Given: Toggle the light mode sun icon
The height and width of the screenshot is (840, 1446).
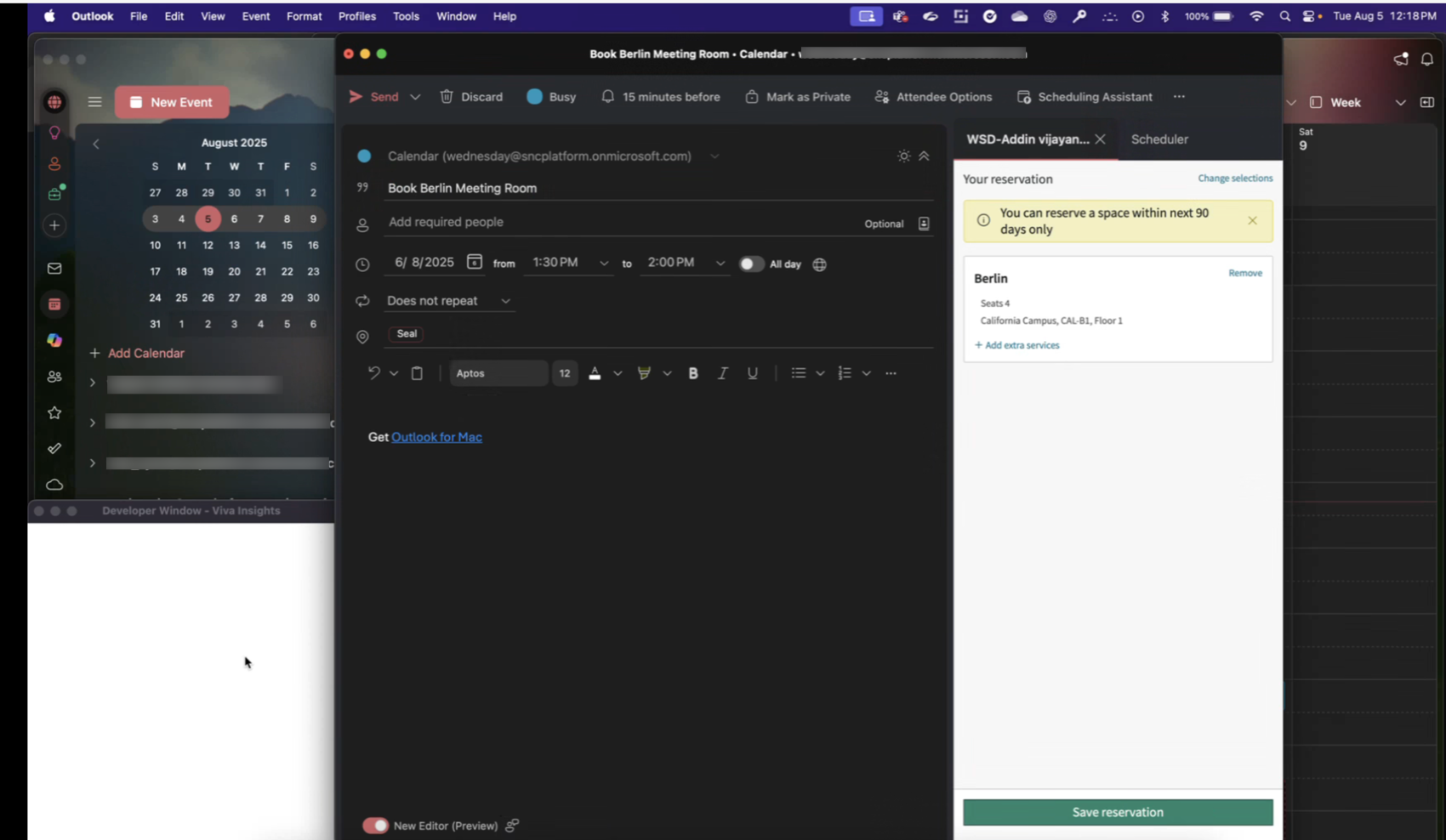Looking at the screenshot, I should [903, 156].
